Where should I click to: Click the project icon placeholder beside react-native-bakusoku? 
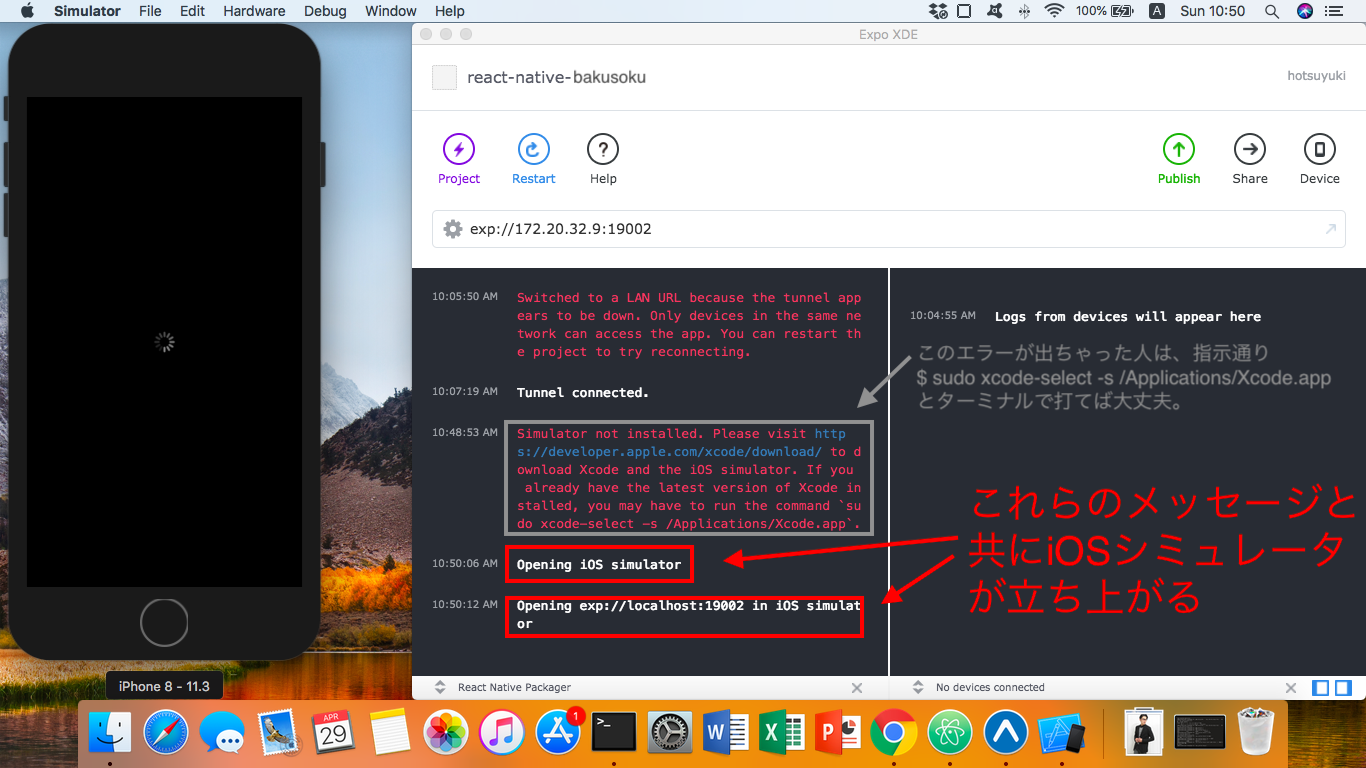(445, 77)
